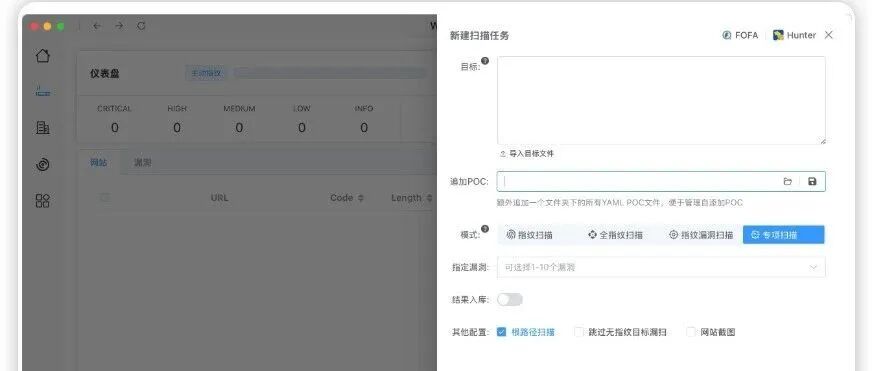
Task: Import a target file via 导入目标文件
Action: (527, 154)
